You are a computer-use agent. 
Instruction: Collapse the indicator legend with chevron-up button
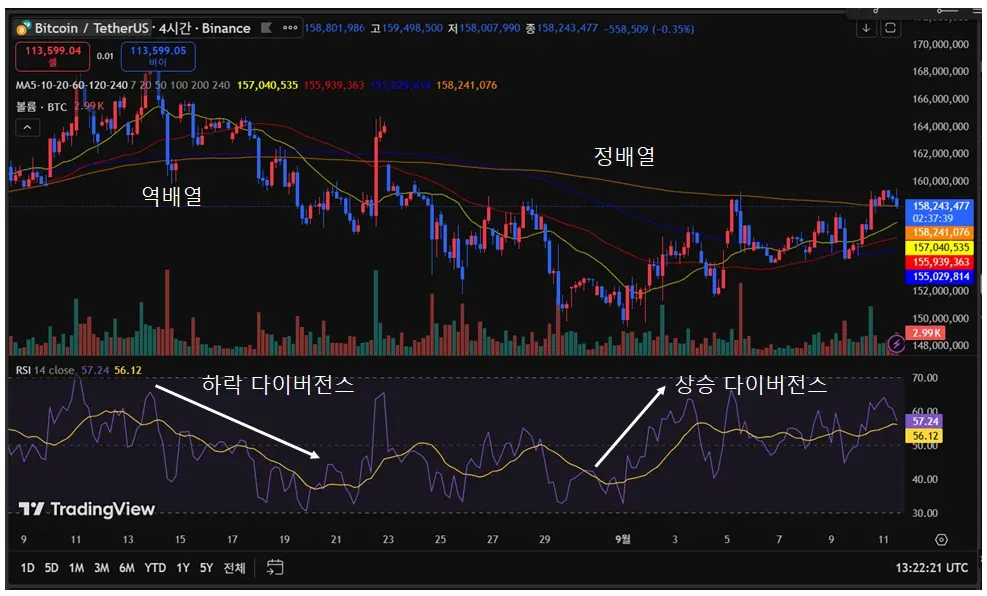(27, 128)
